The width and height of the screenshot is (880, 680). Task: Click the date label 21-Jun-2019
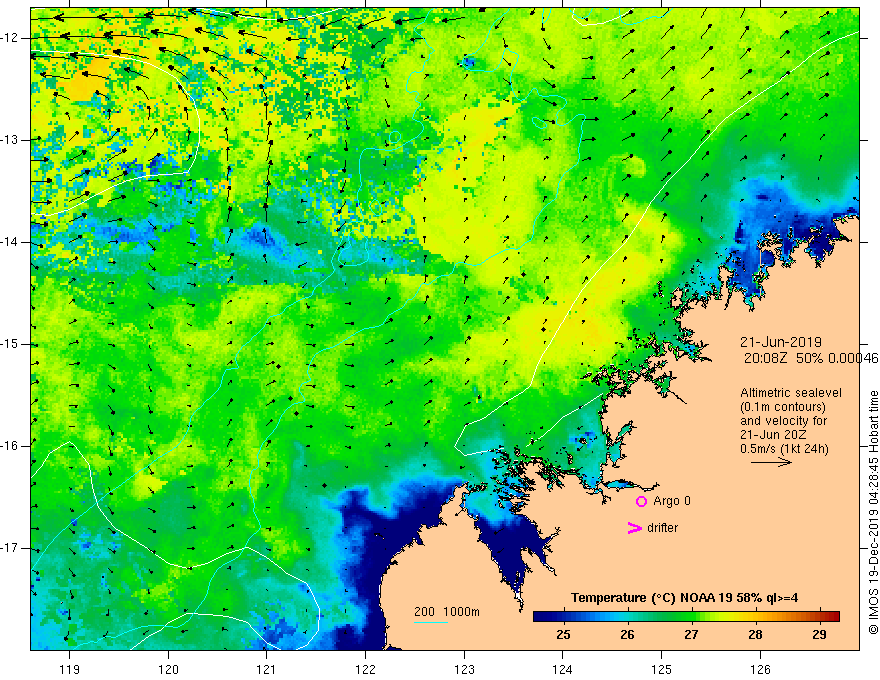(x=781, y=342)
